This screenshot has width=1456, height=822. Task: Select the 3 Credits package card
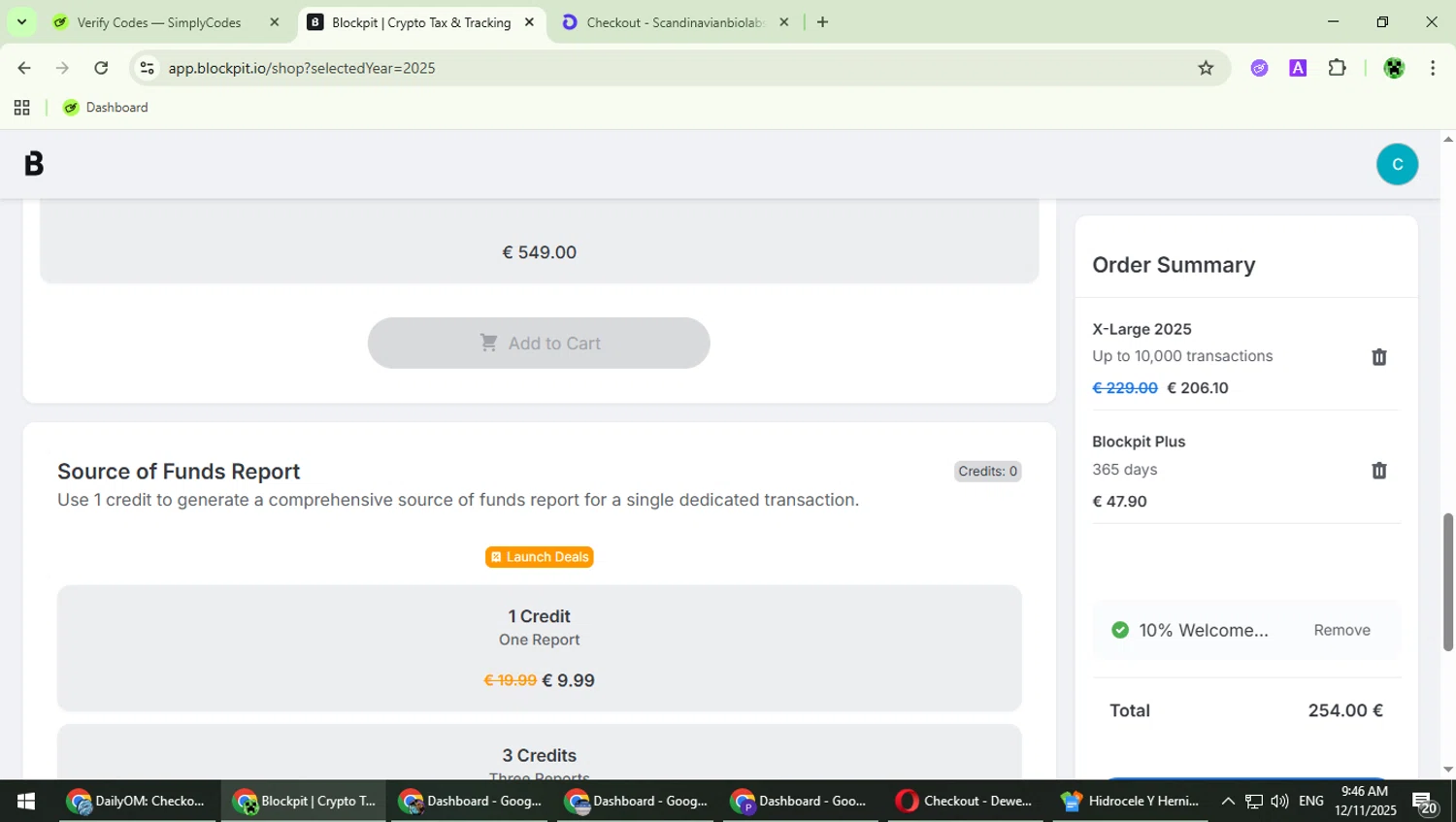(x=539, y=753)
